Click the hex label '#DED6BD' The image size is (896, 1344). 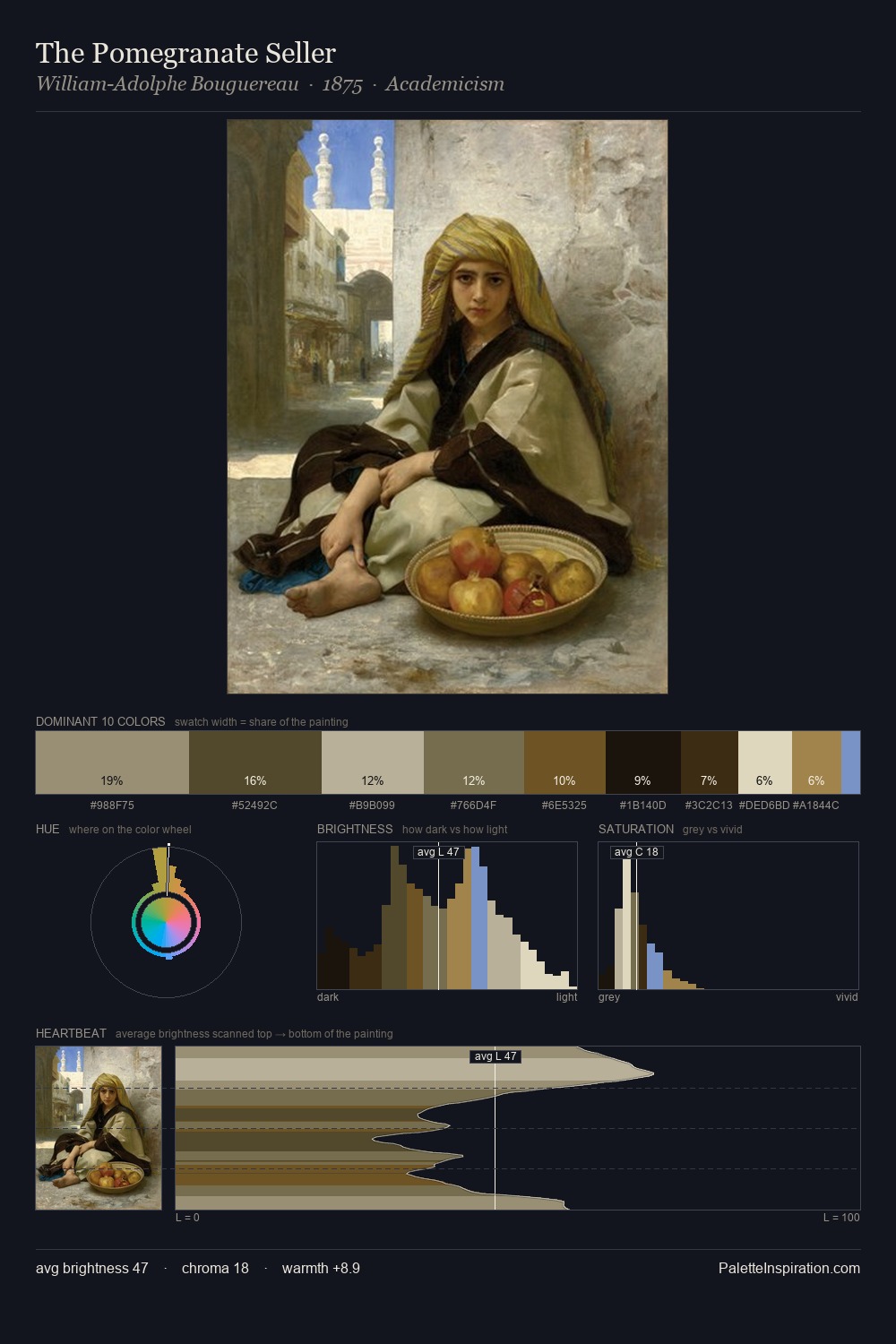tap(764, 806)
